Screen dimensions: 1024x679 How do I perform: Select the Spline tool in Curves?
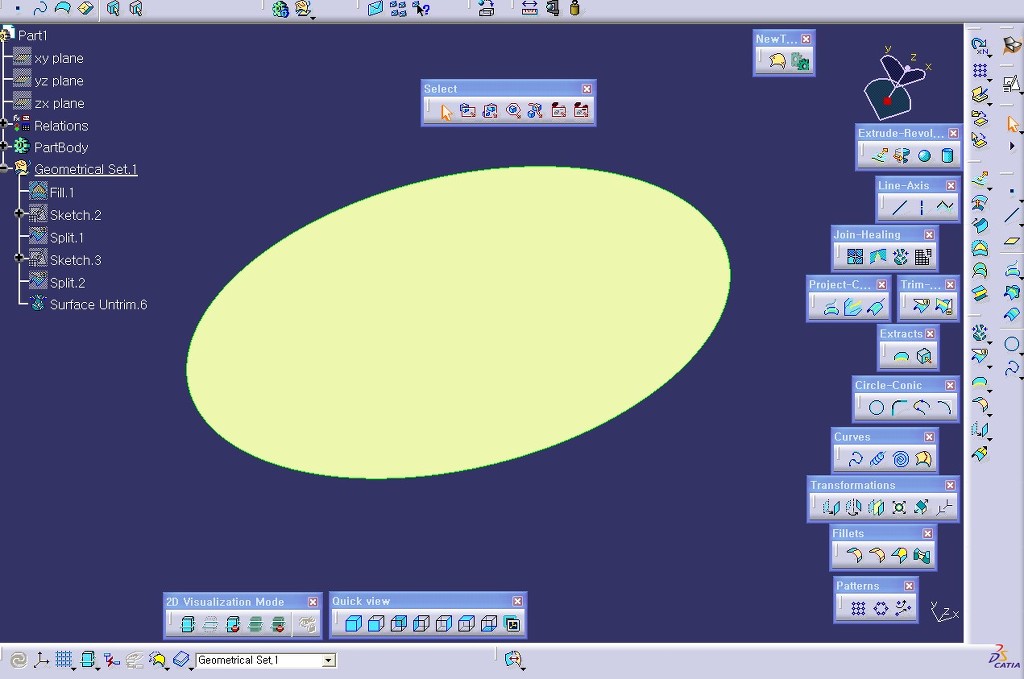(x=855, y=459)
